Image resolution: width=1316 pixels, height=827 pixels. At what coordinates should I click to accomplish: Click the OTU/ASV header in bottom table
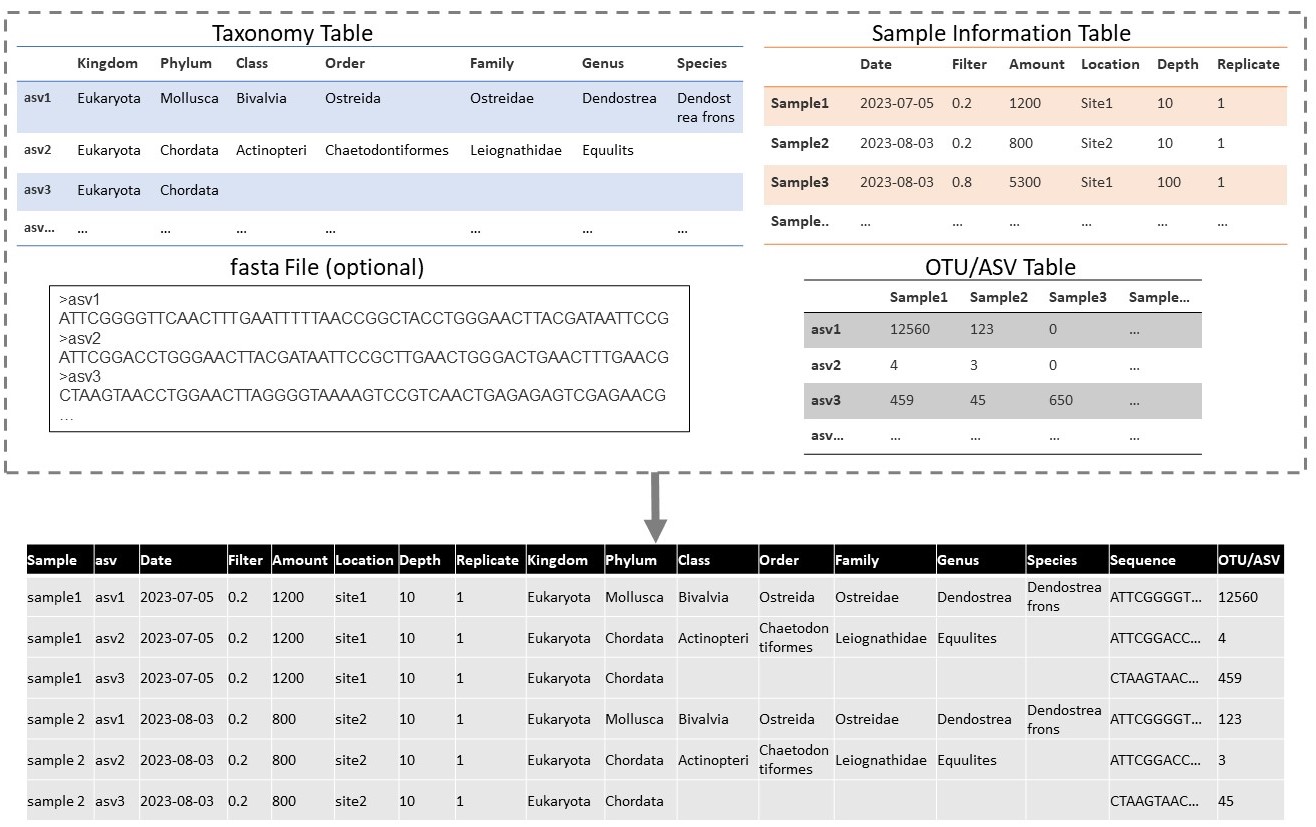click(x=1249, y=560)
